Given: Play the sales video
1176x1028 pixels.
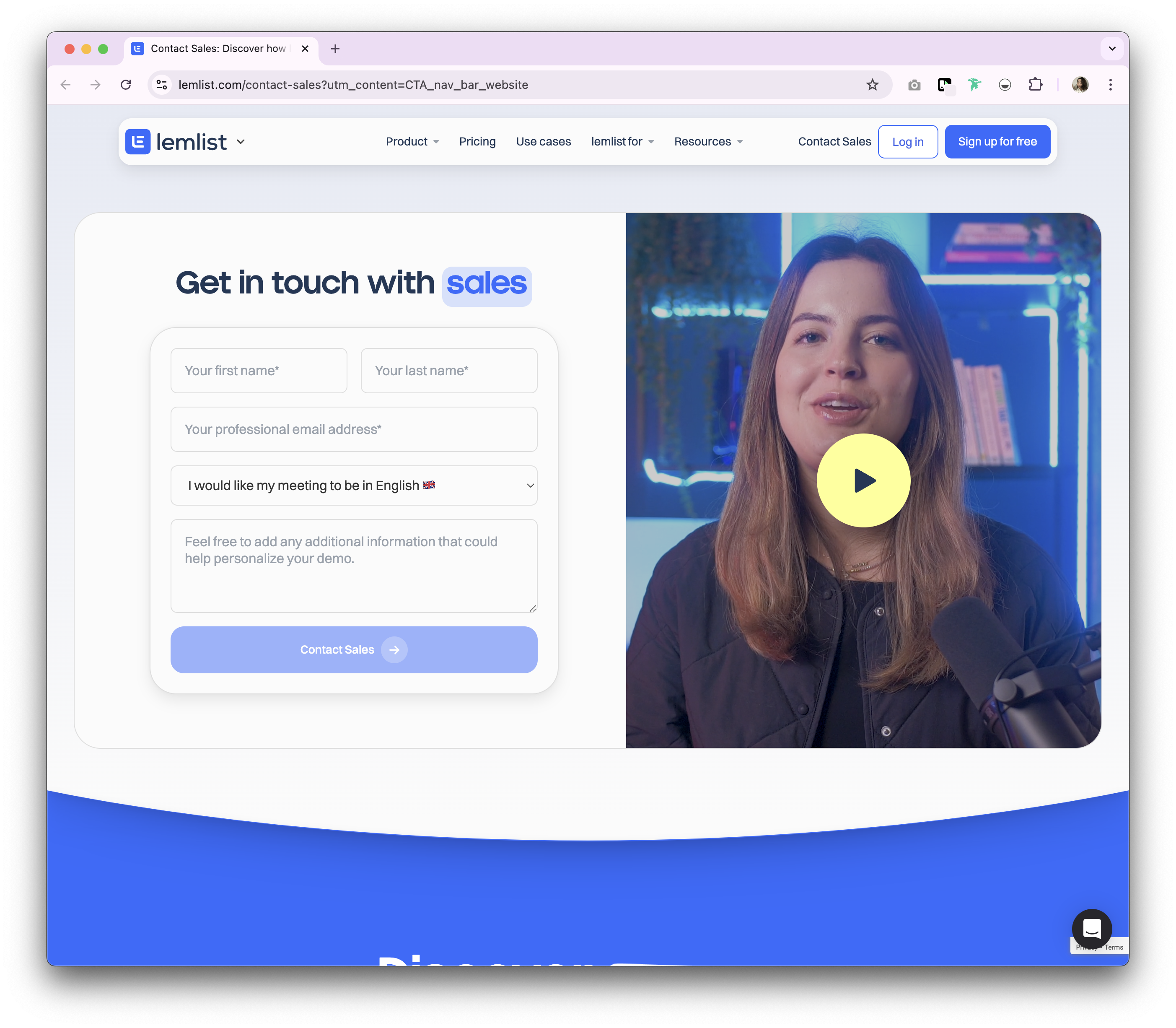Looking at the screenshot, I should point(863,480).
